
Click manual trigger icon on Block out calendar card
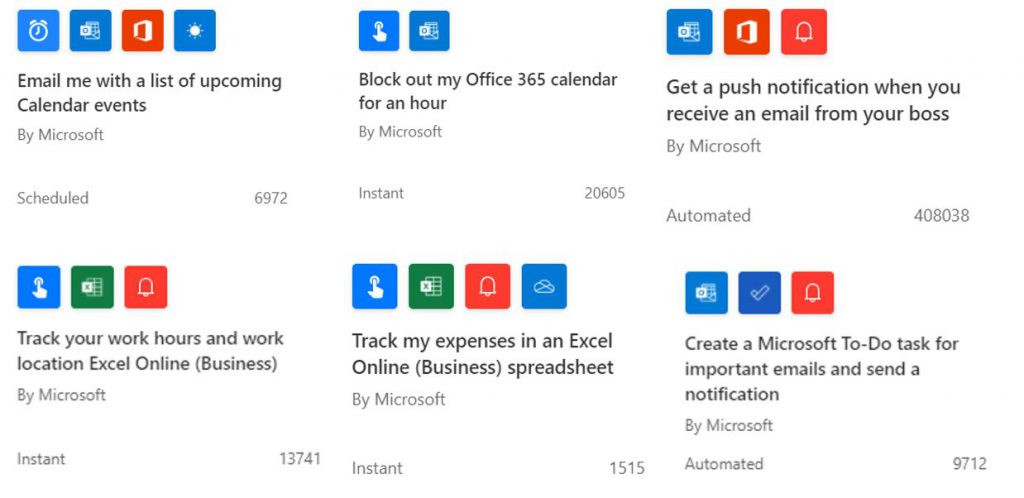click(x=379, y=31)
